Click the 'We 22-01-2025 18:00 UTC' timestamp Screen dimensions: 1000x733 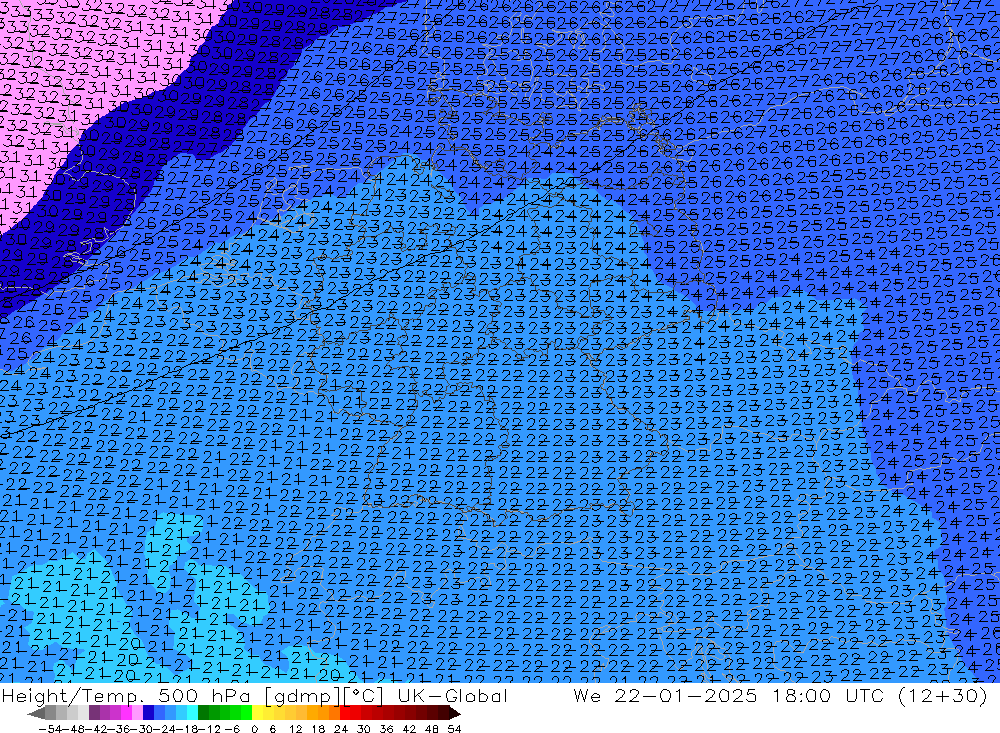[731, 695]
